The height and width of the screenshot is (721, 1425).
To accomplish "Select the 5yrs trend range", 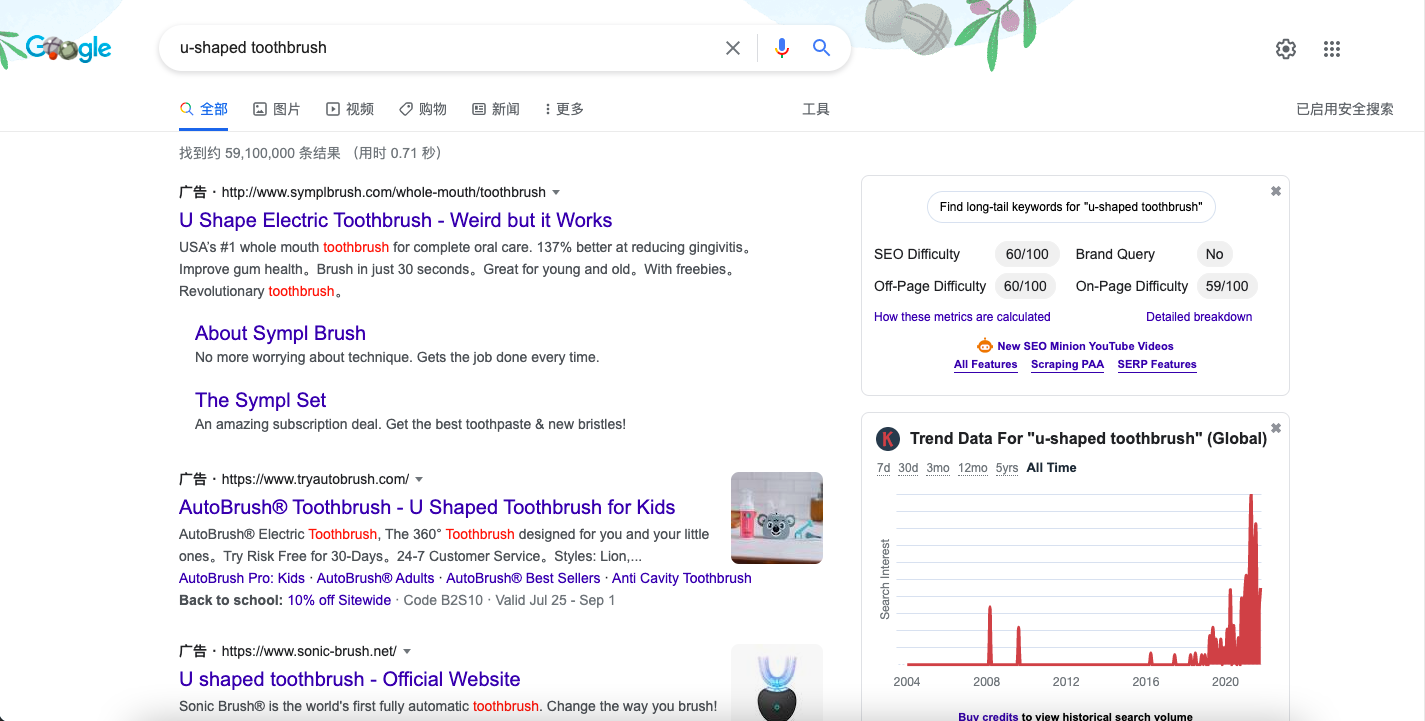I will 1007,468.
